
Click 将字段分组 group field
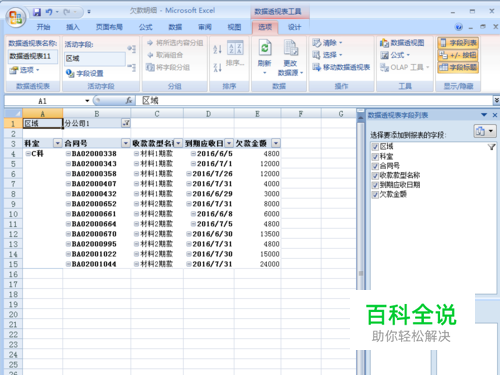168,67
